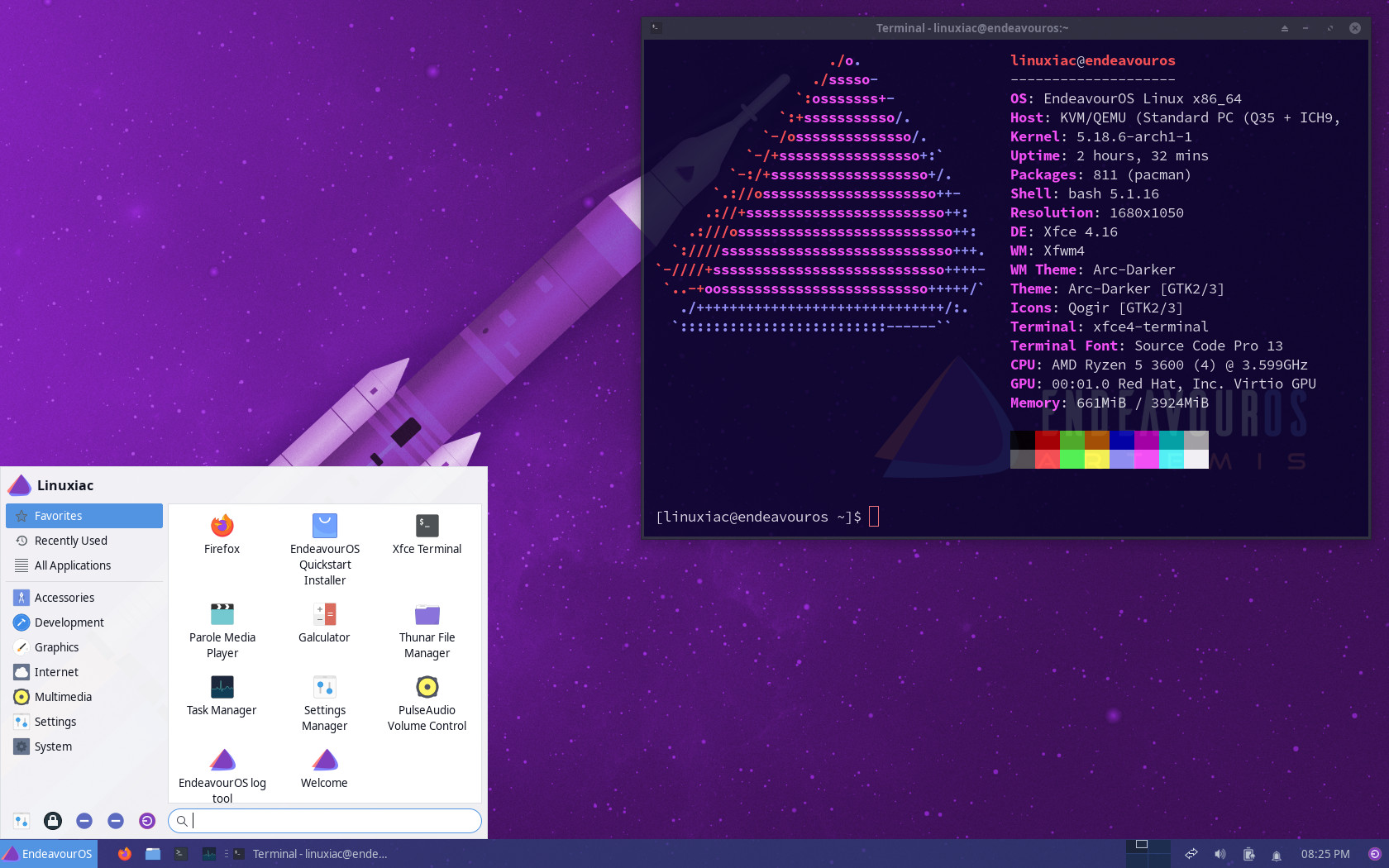Toggle Terminal window always-on-top arrow
Image resolution: width=1389 pixels, height=868 pixels.
1285,28
